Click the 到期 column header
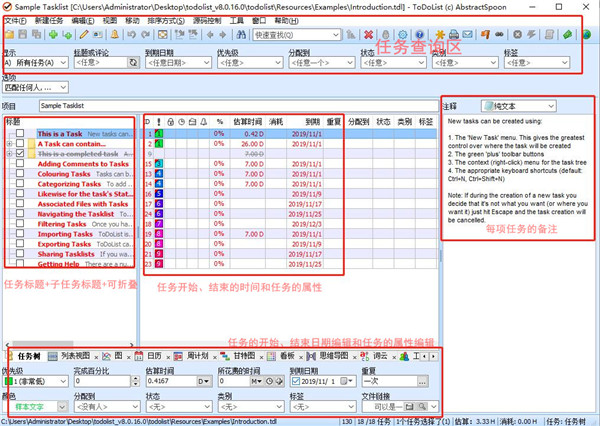 312,120
